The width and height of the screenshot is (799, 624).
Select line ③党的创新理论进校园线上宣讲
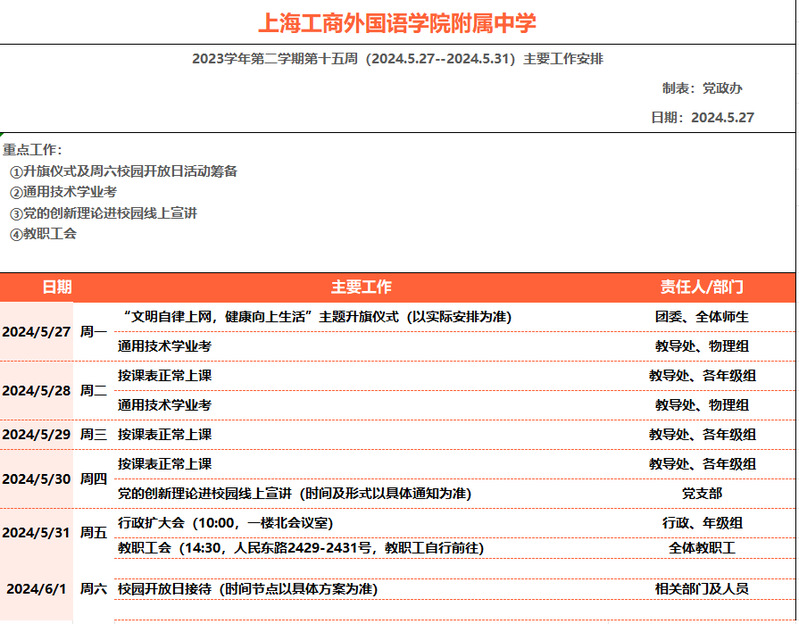tap(103, 213)
